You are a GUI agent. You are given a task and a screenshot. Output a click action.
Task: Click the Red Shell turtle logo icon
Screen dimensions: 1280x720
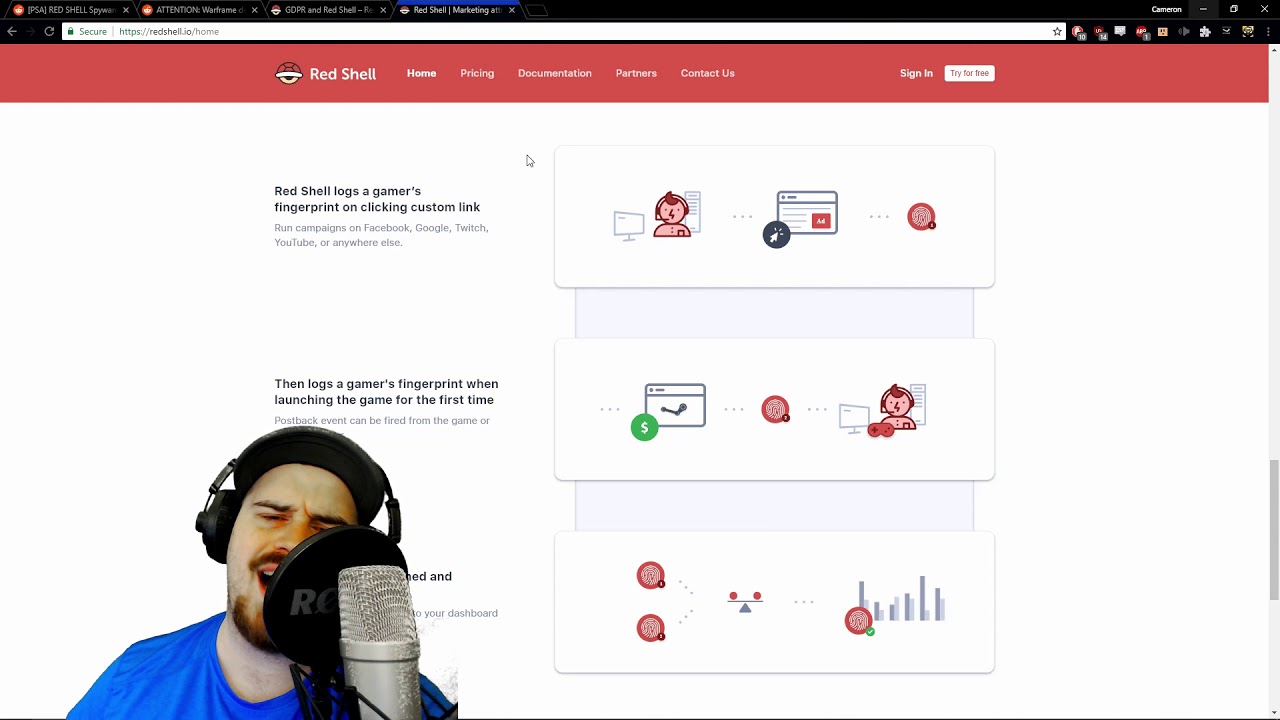point(288,73)
